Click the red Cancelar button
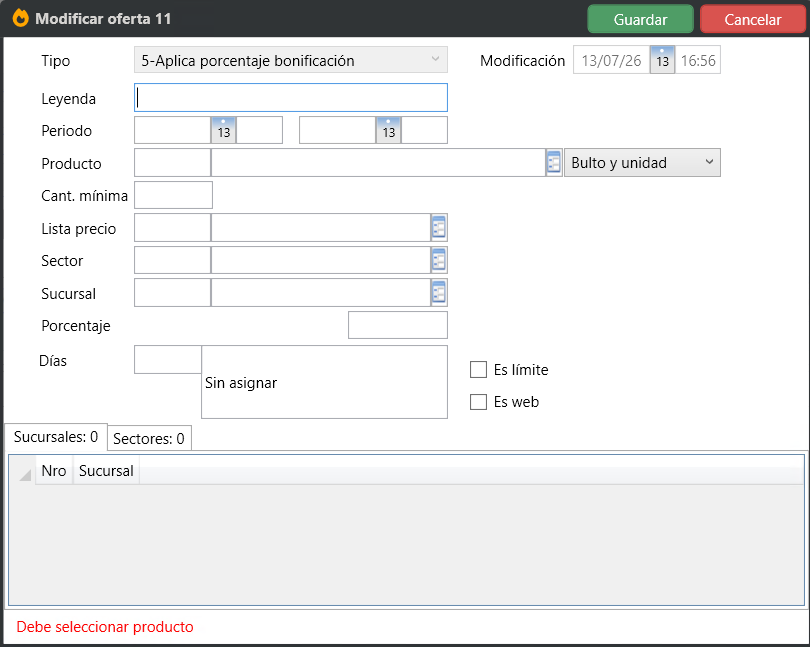This screenshot has width=810, height=647. coord(753,19)
